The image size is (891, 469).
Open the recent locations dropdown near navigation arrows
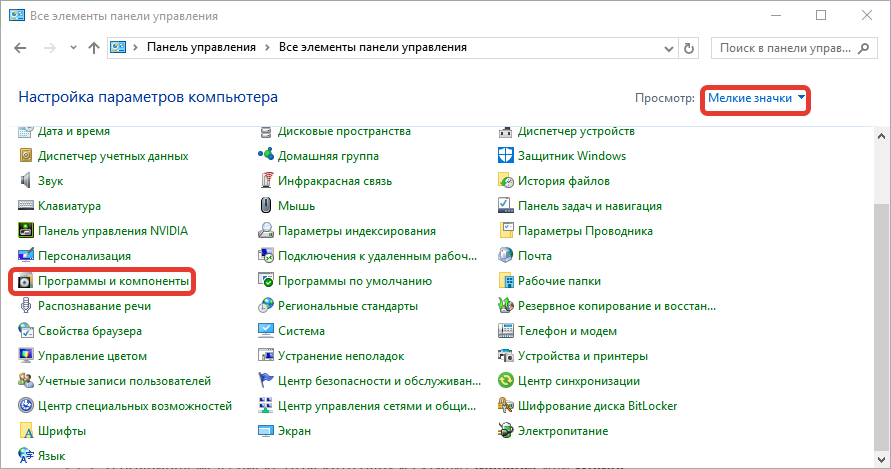[74, 48]
